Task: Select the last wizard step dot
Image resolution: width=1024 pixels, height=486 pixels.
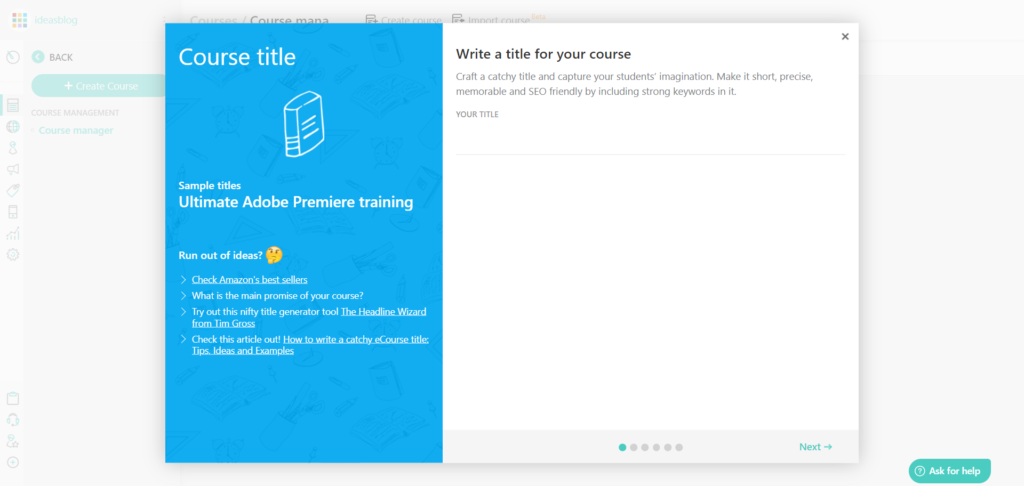Action: 679,447
